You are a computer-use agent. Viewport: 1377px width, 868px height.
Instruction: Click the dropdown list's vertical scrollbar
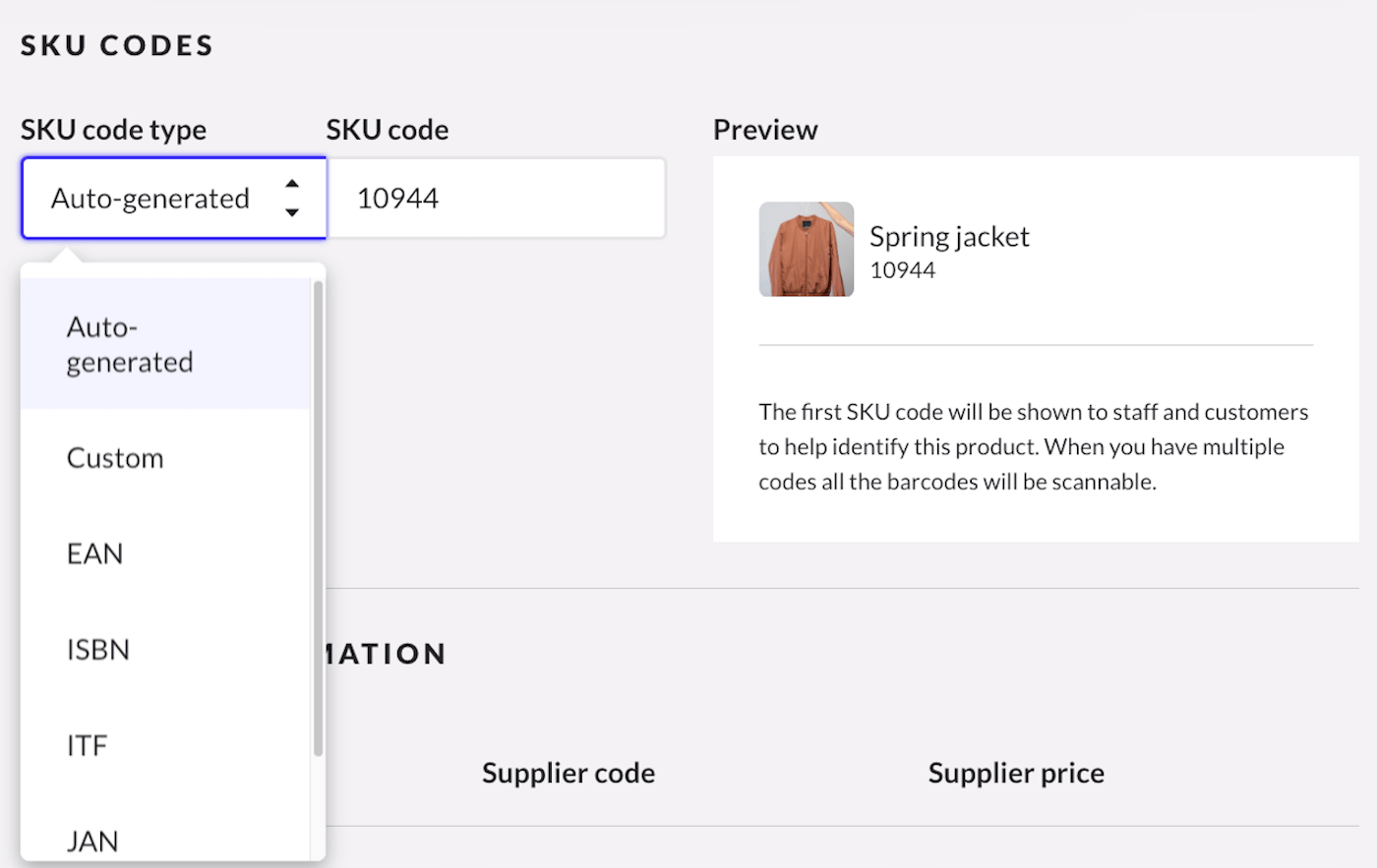coord(318,519)
